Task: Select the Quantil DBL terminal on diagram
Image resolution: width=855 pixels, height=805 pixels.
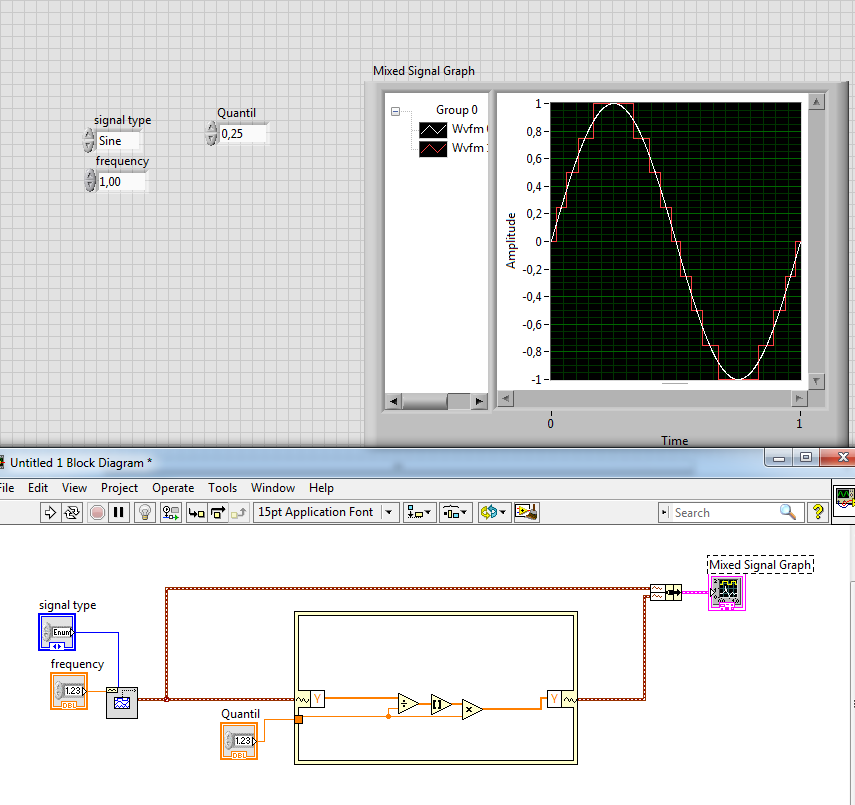Action: 239,741
